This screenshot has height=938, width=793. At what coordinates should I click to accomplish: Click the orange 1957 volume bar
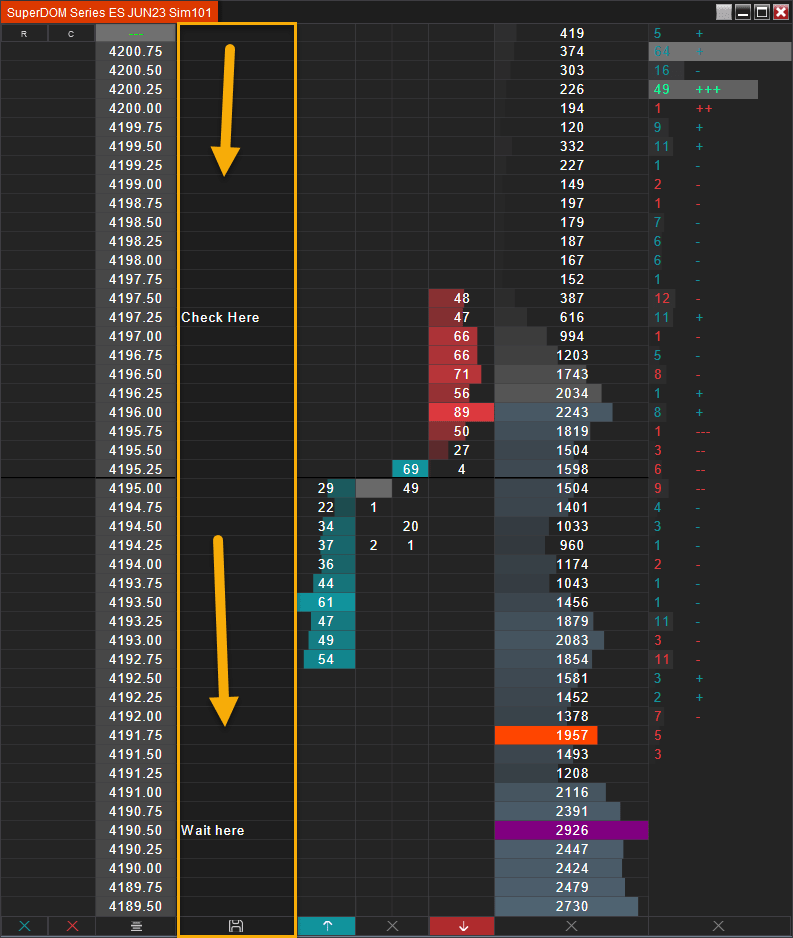[546, 735]
